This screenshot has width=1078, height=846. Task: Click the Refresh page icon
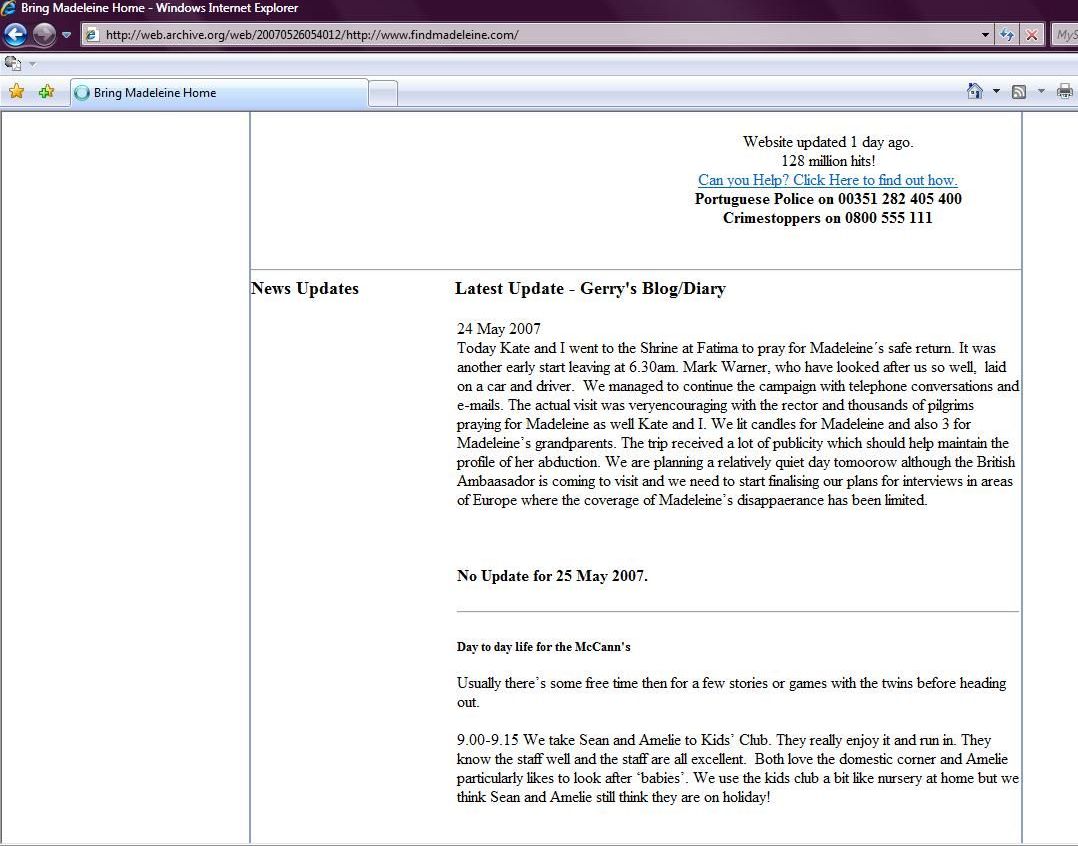1007,35
